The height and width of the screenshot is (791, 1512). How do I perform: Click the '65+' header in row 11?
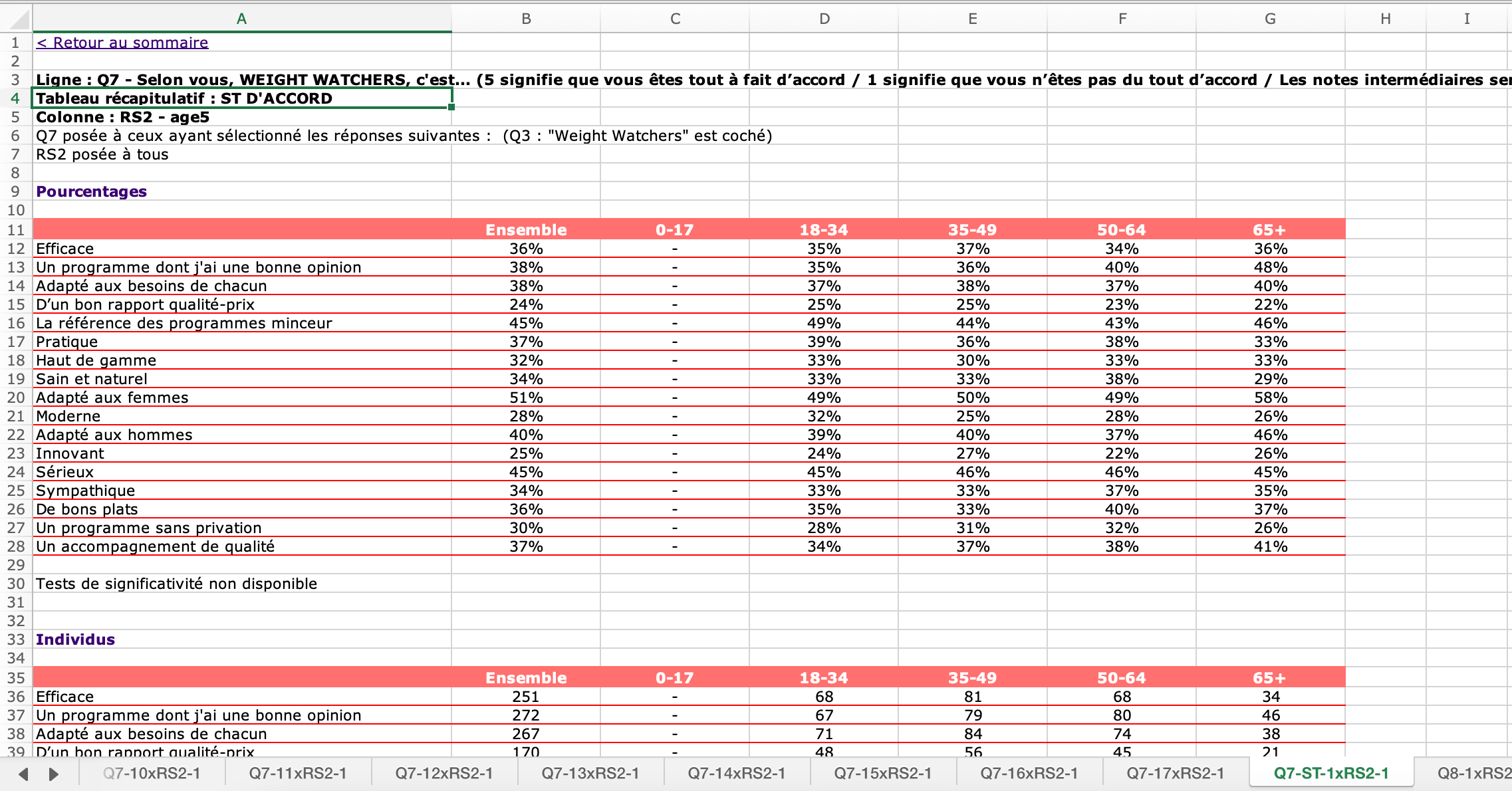1271,230
